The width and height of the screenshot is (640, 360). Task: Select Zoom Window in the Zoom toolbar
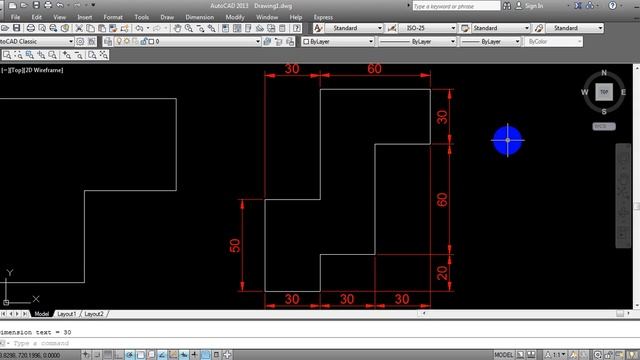pos(7,55)
